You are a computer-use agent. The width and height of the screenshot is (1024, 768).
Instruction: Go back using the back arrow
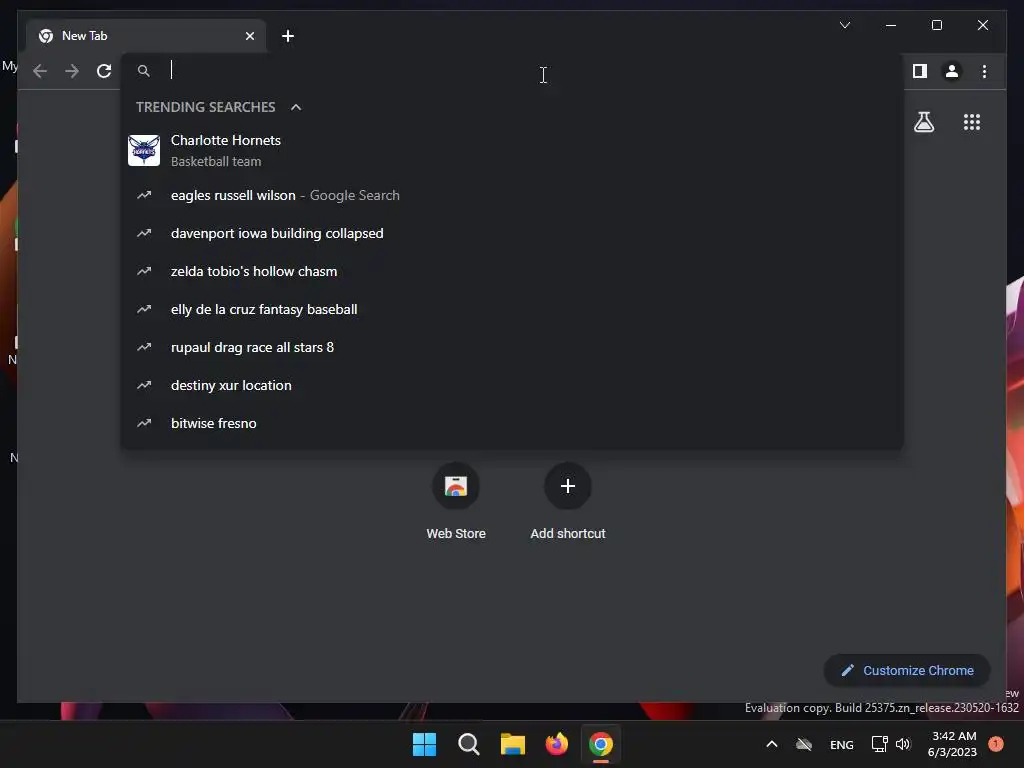point(40,71)
